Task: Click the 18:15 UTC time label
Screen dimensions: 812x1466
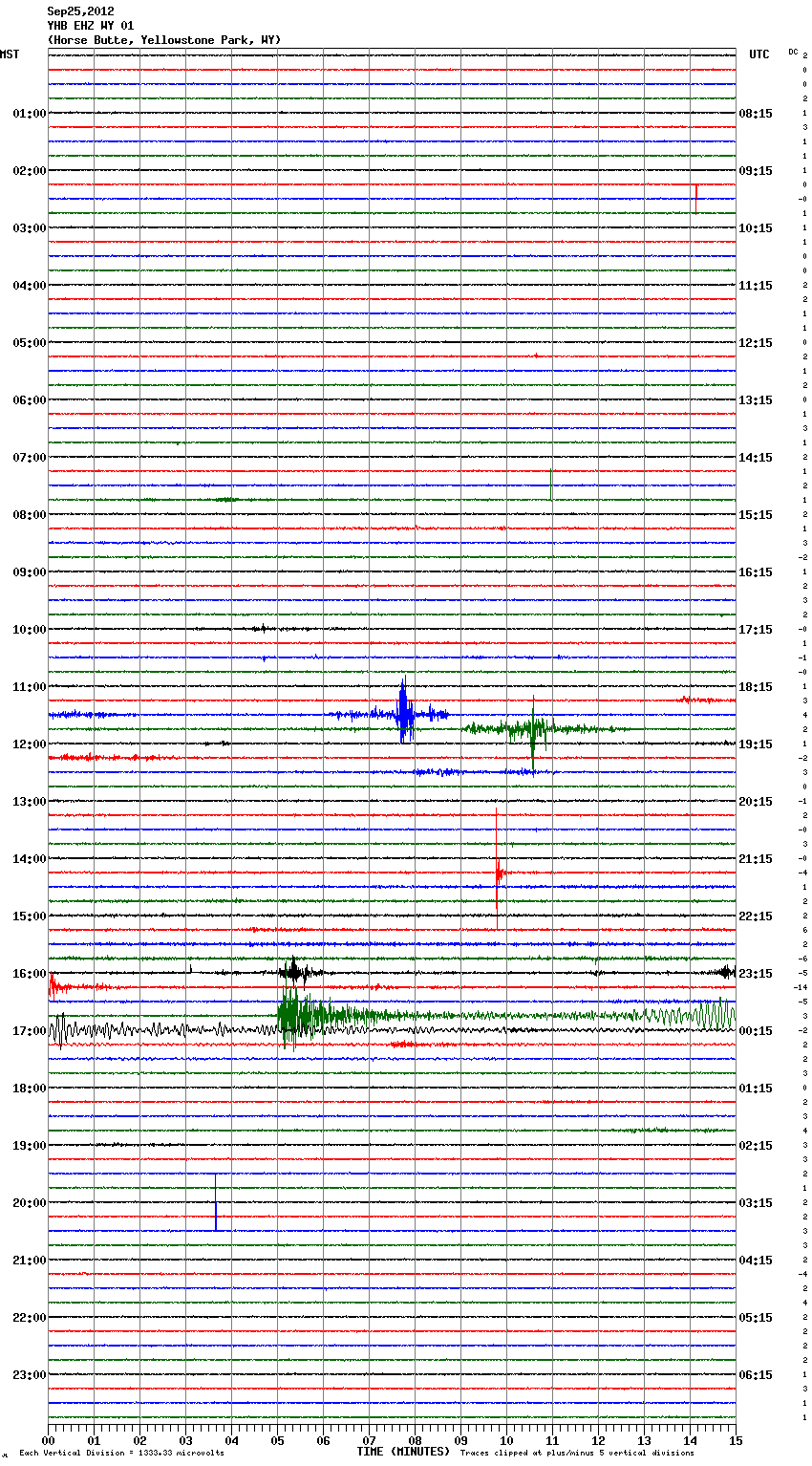Action: pyautogui.click(x=756, y=687)
